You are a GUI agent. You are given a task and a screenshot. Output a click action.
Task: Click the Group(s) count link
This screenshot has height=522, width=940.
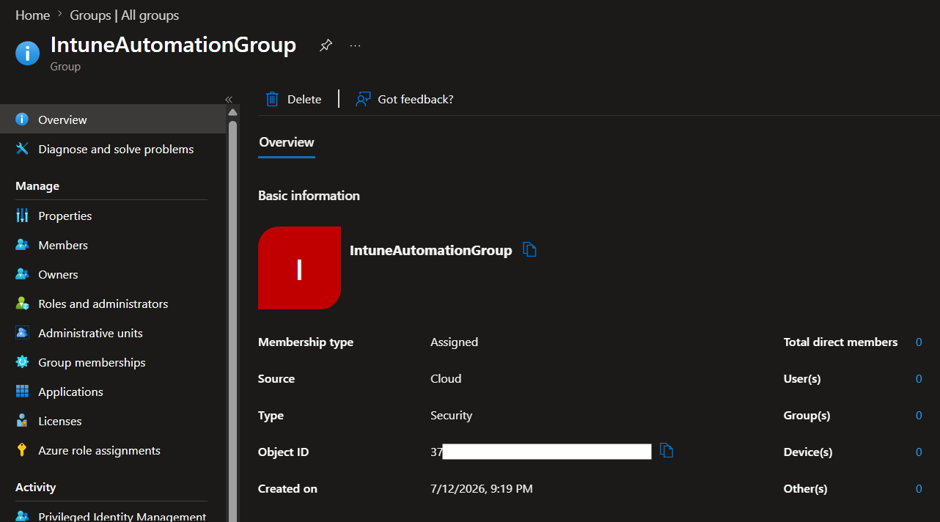(918, 415)
